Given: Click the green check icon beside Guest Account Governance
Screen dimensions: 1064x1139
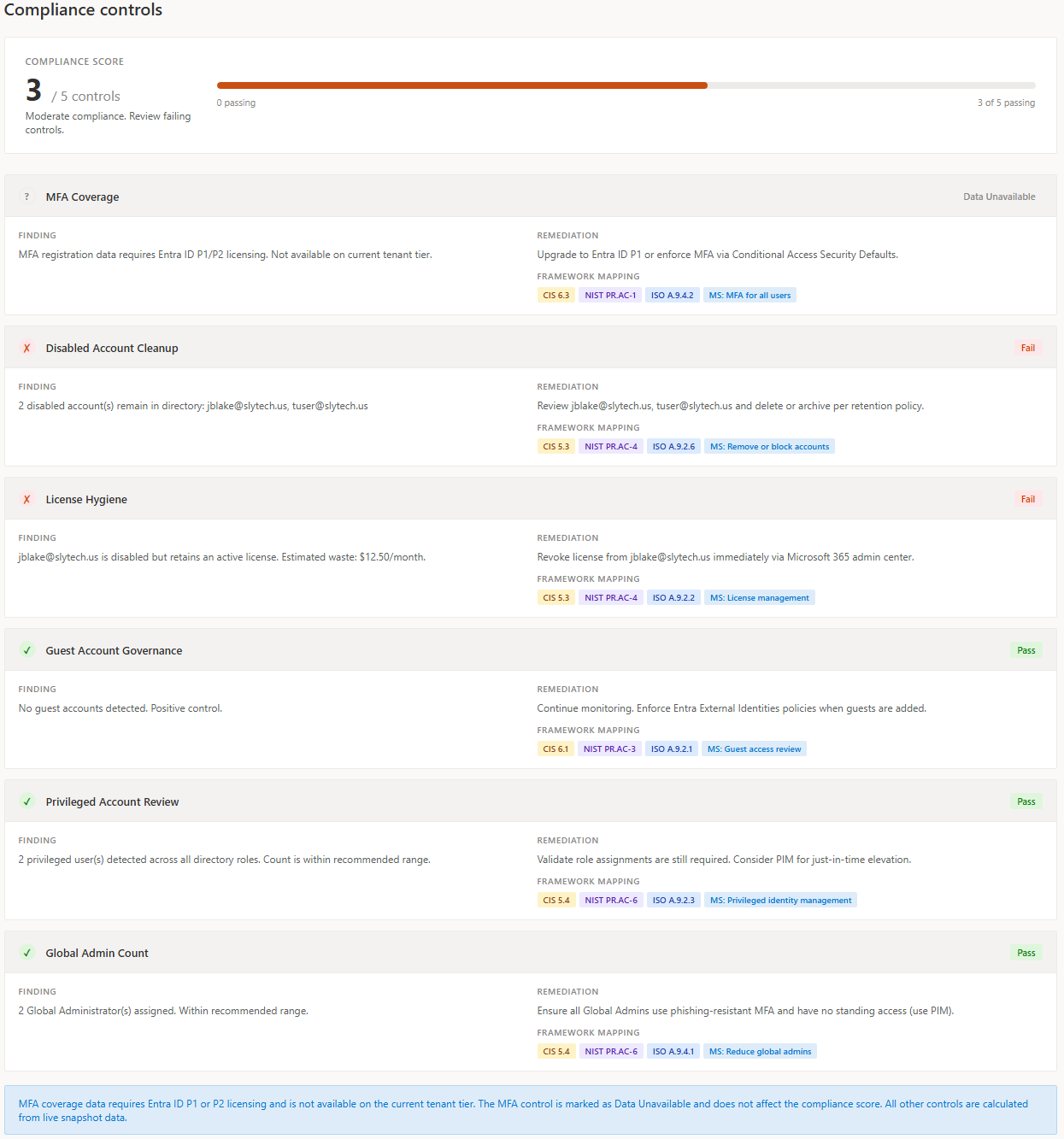Looking at the screenshot, I should pyautogui.click(x=26, y=650).
